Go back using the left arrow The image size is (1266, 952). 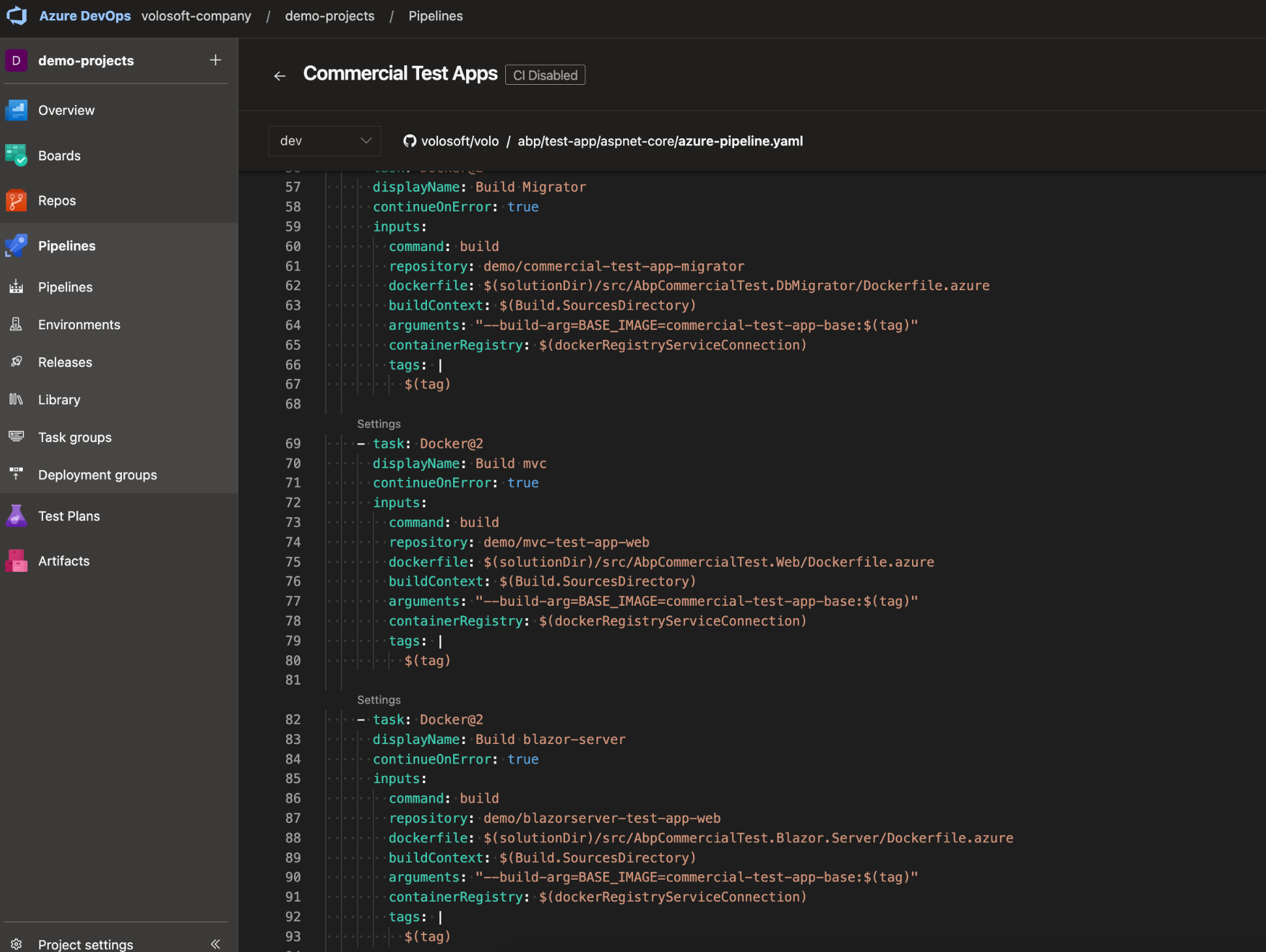(280, 76)
